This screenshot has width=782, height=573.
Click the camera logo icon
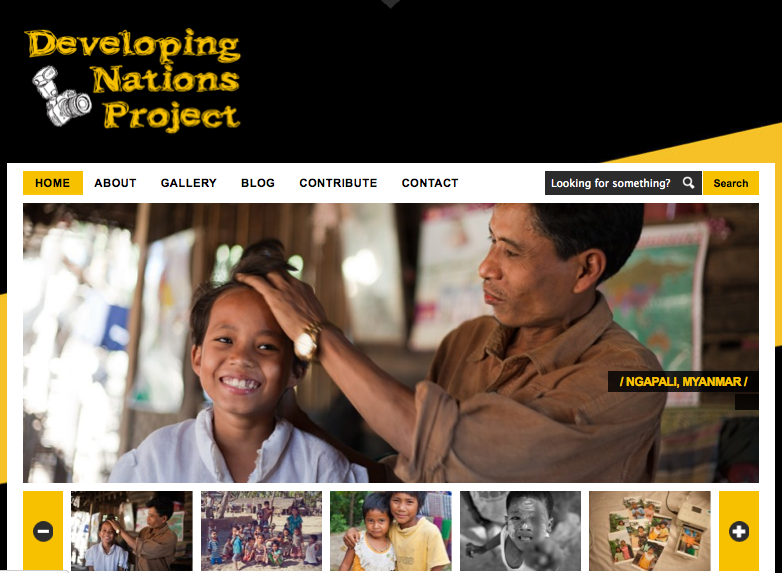(x=62, y=96)
